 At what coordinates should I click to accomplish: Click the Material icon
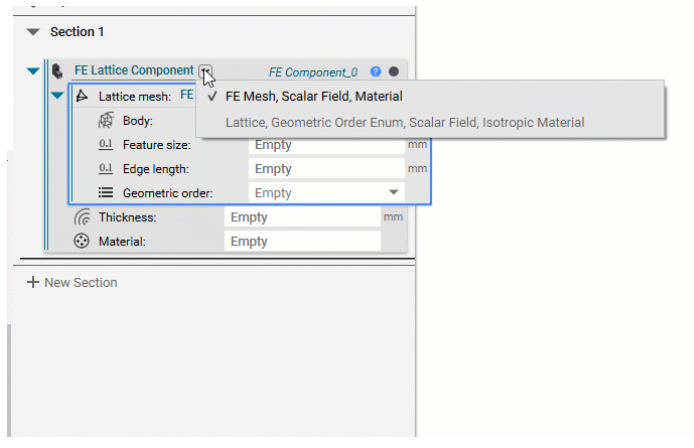point(81,241)
